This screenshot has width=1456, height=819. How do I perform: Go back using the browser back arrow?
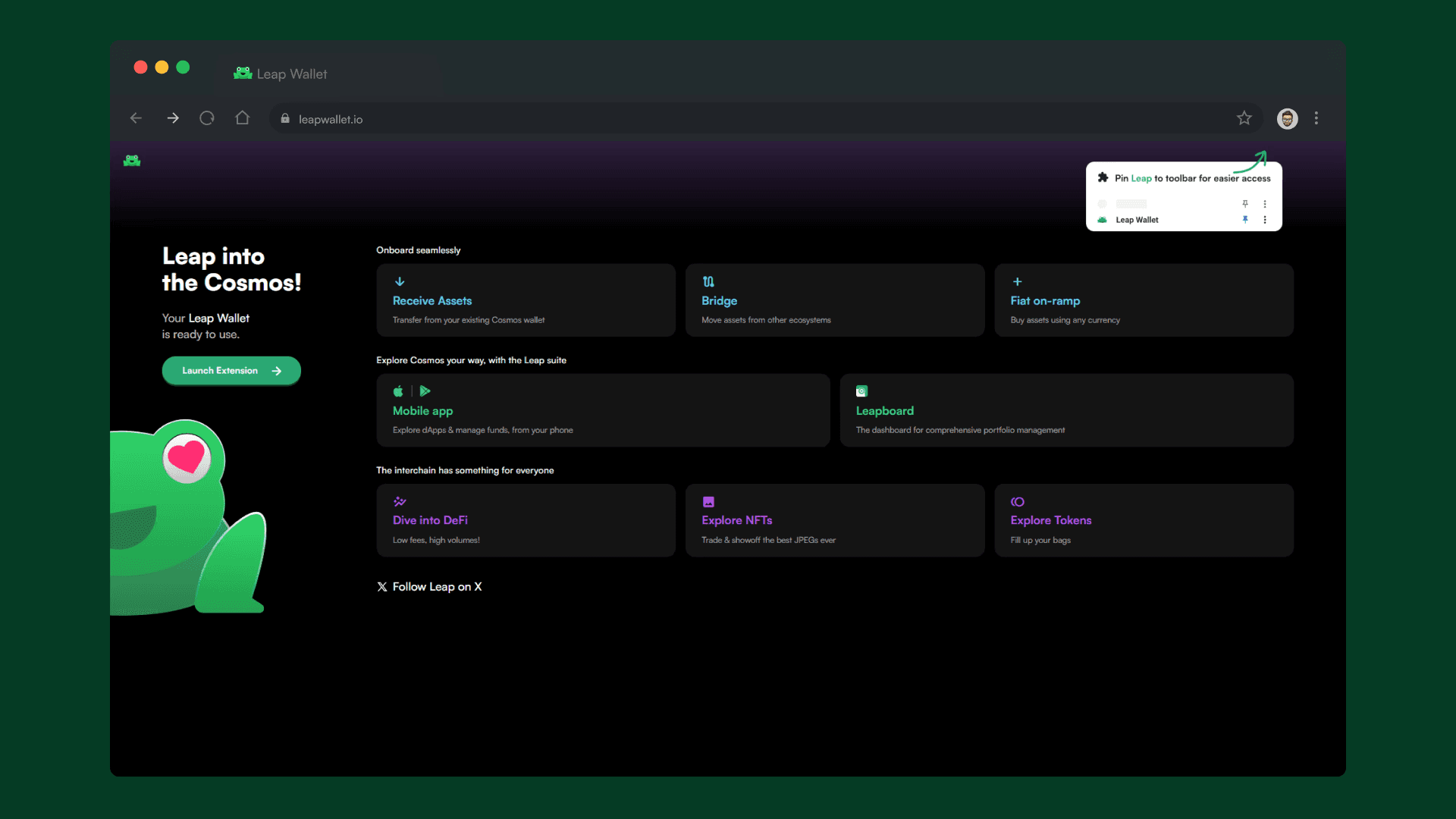136,118
